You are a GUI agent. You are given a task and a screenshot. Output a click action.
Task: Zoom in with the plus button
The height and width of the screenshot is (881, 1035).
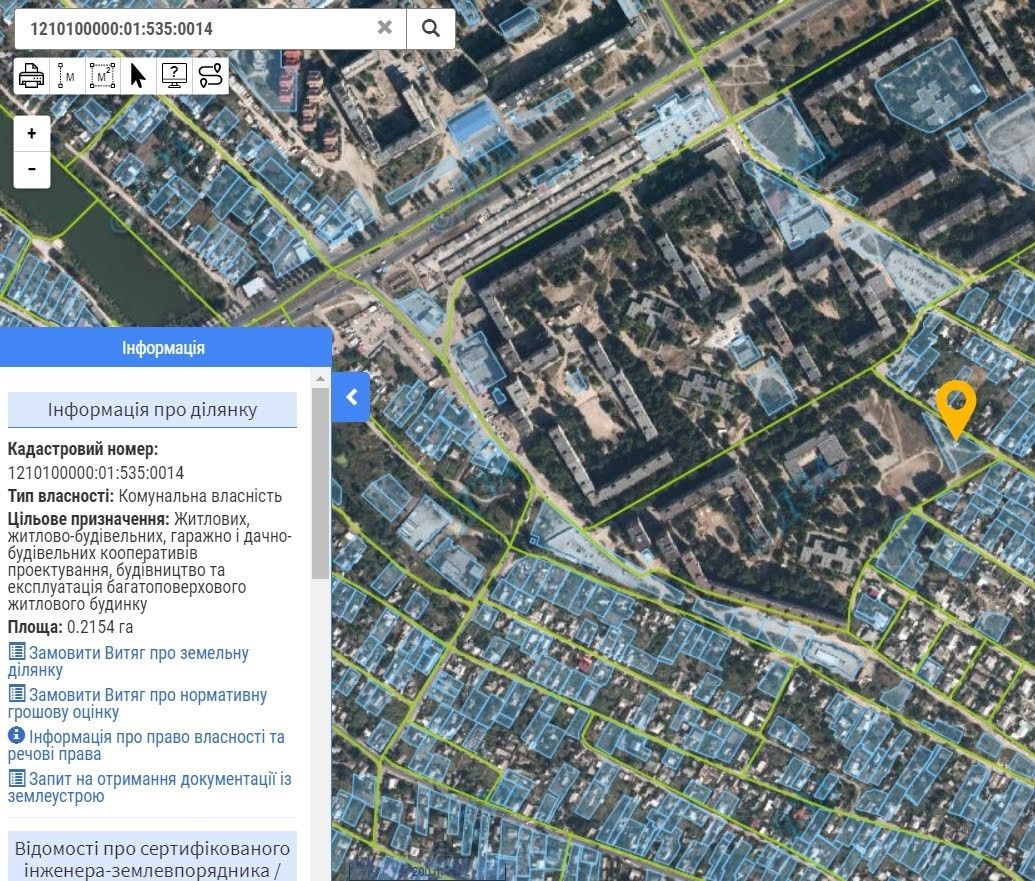(32, 134)
